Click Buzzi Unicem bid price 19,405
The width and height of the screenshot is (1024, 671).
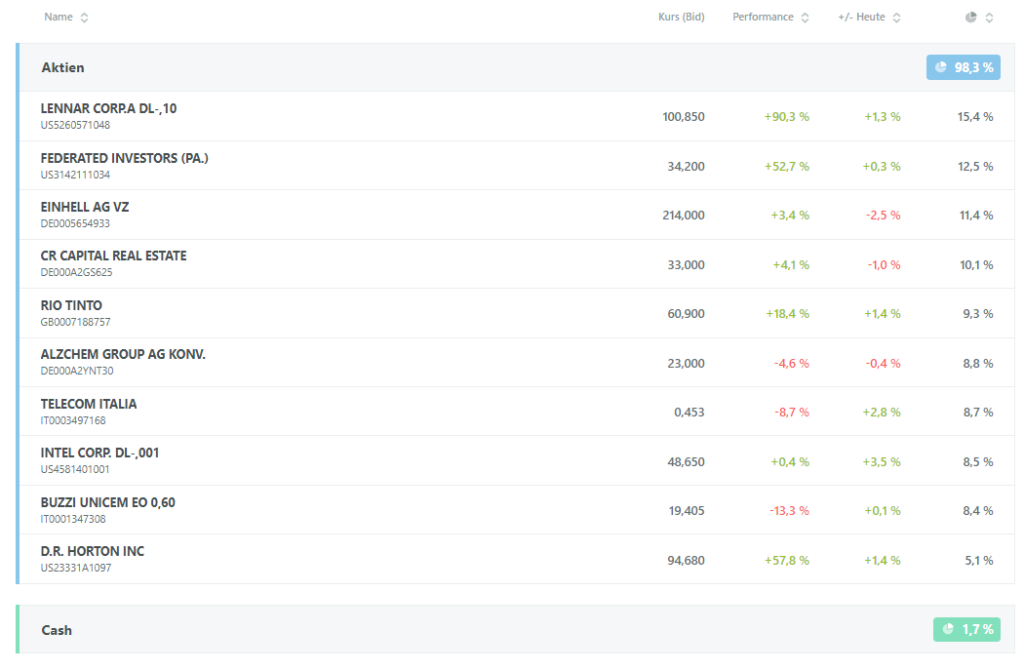point(686,512)
